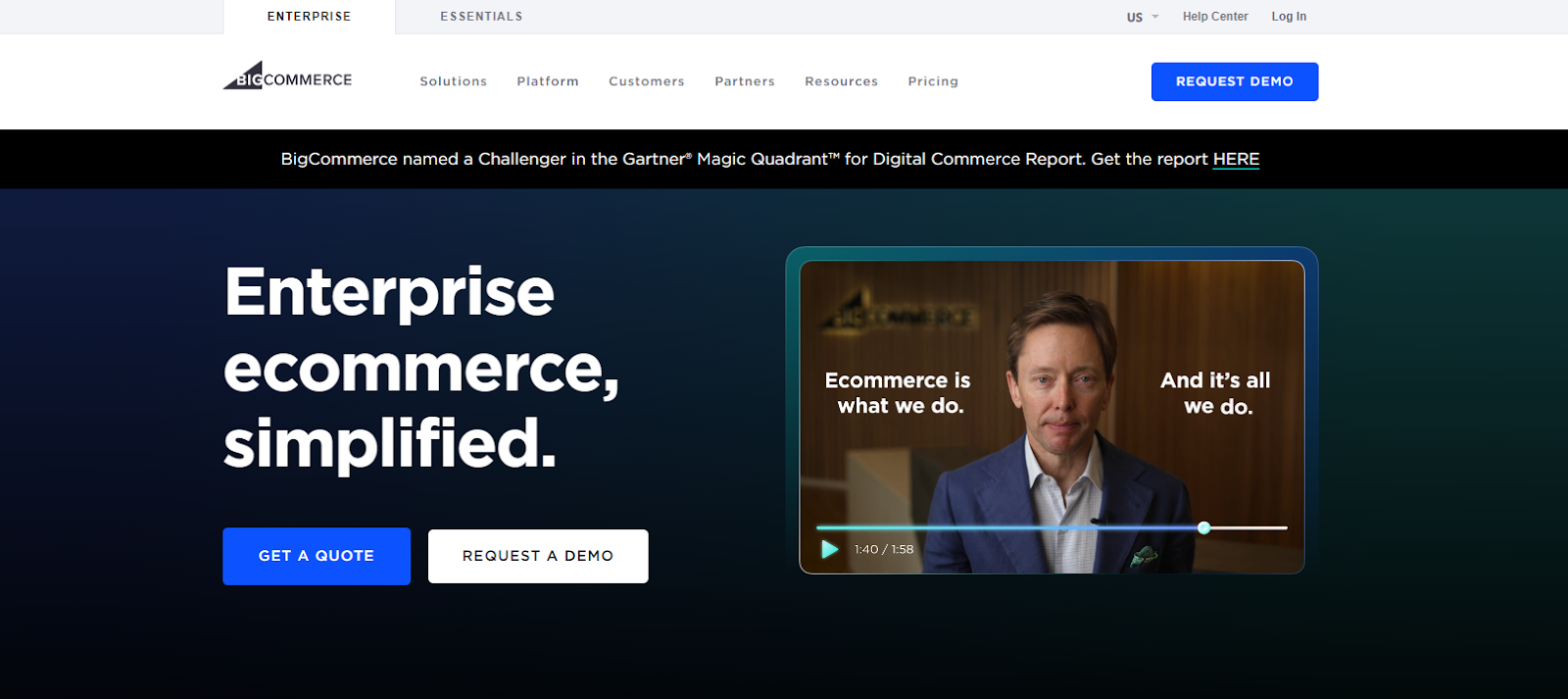Click the Log In link
The image size is (1568, 699).
tap(1289, 17)
